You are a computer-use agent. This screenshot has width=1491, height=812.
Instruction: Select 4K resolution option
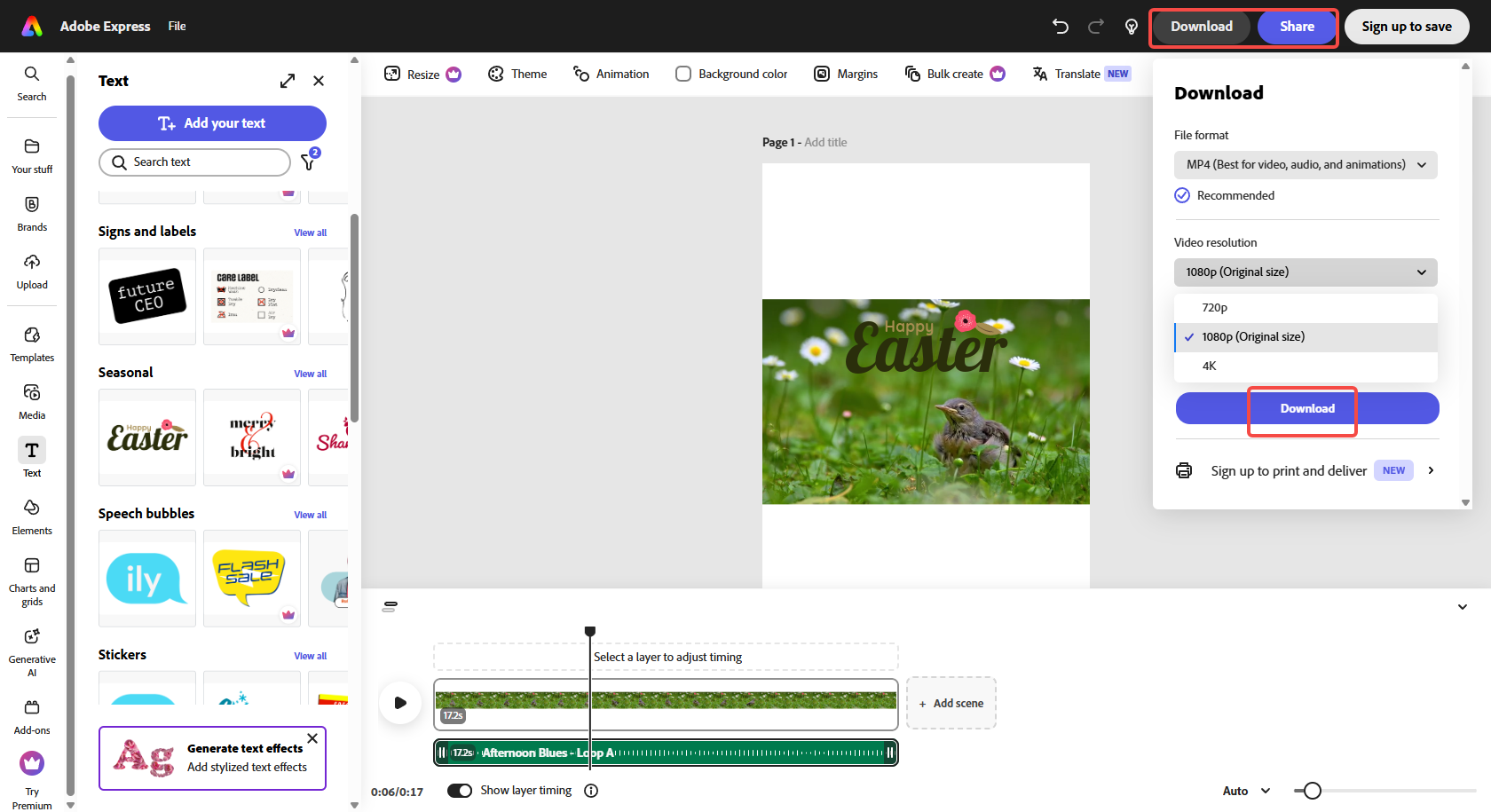(1306, 367)
